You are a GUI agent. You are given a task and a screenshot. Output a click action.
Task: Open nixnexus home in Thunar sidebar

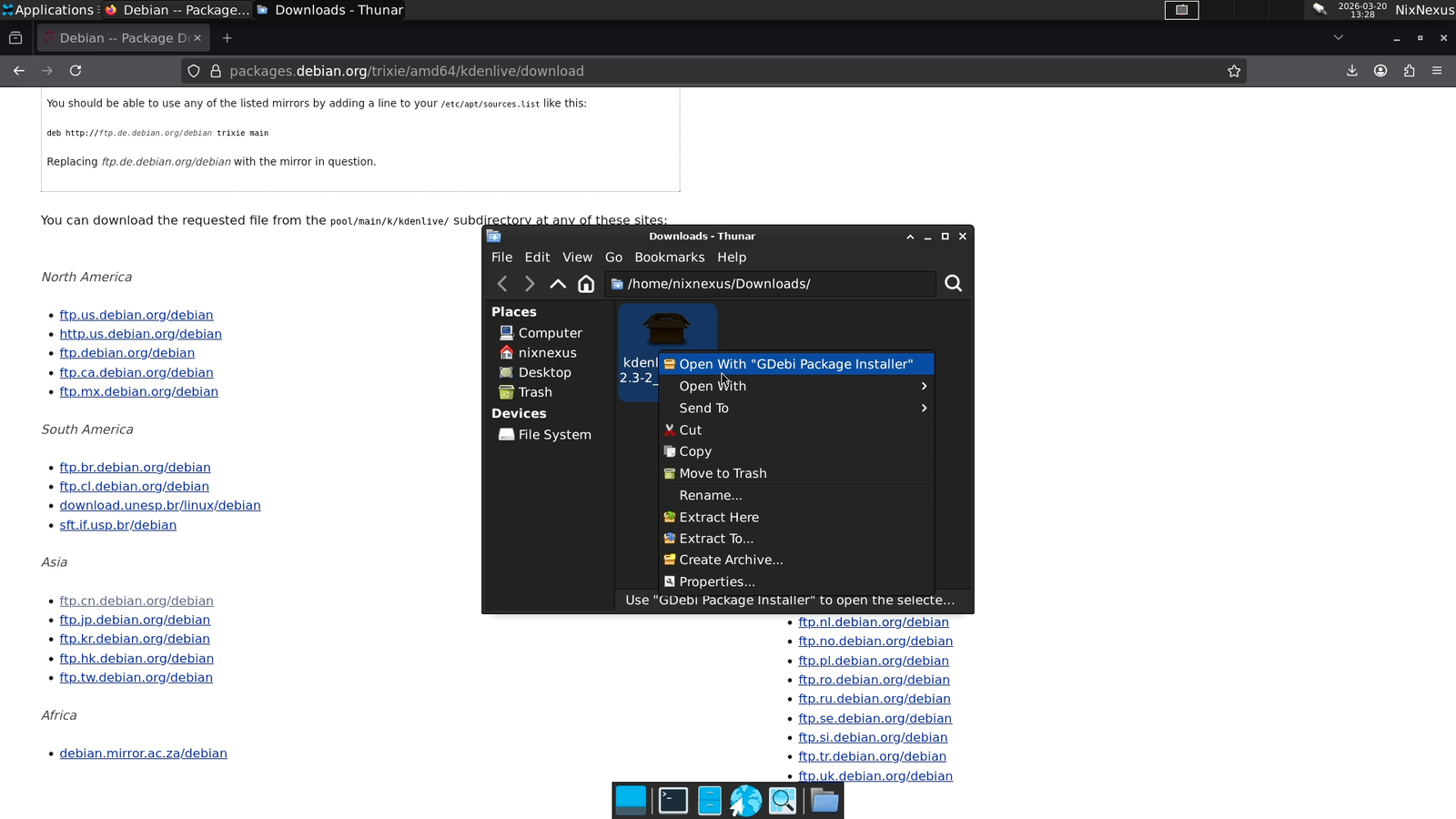coord(547,353)
